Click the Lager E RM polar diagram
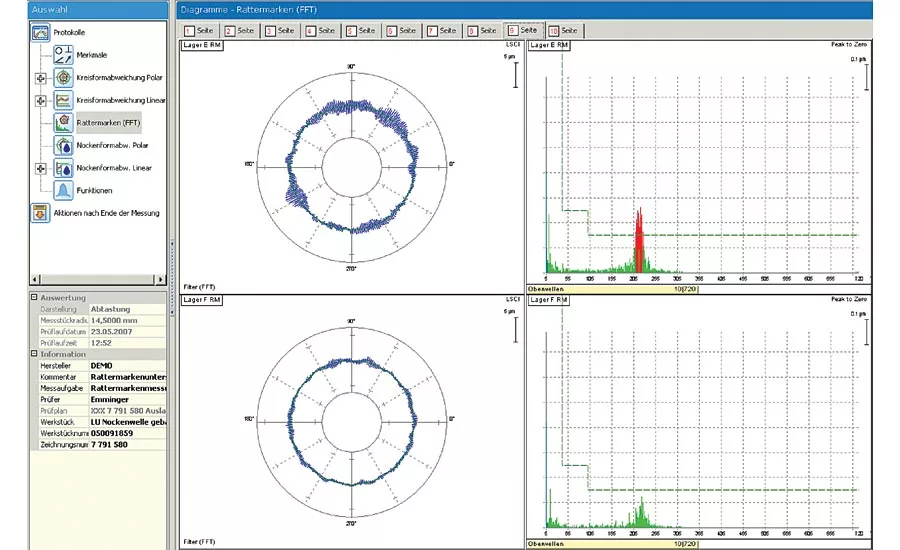This screenshot has height=550, width=900. point(351,167)
